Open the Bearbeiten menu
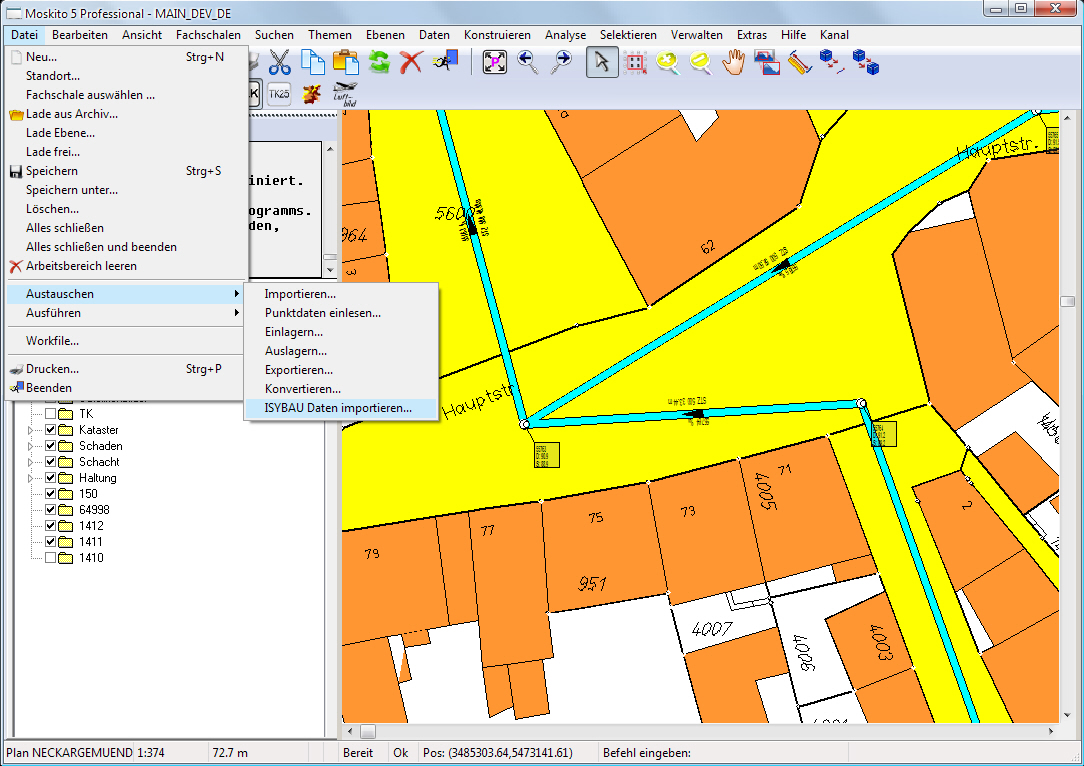 [80, 35]
